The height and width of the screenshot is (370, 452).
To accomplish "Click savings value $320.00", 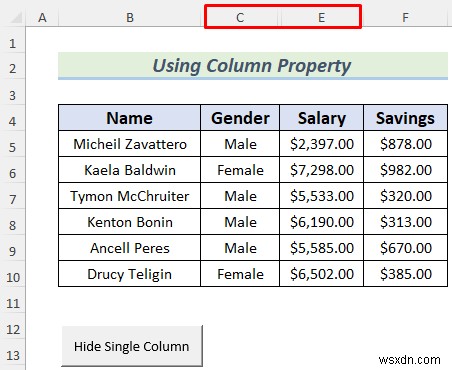I will 405,196.
